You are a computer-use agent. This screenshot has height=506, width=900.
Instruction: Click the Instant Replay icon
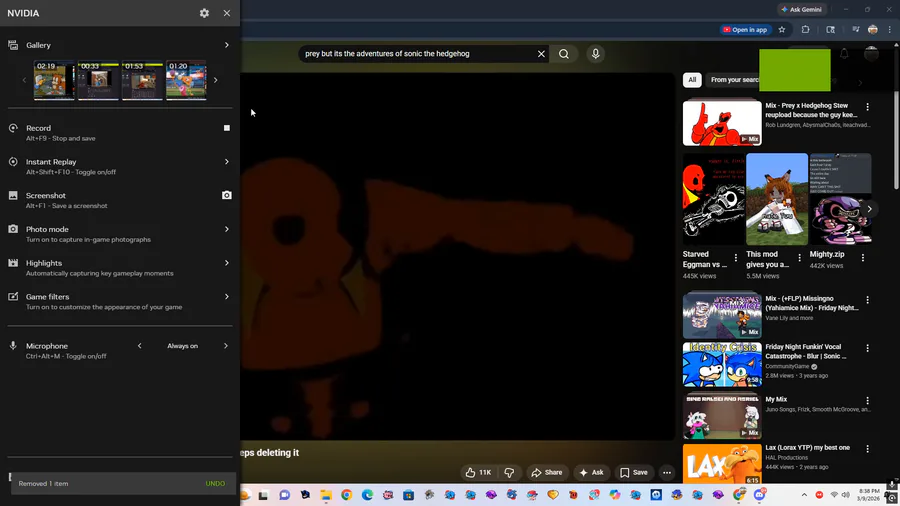pos(13,162)
